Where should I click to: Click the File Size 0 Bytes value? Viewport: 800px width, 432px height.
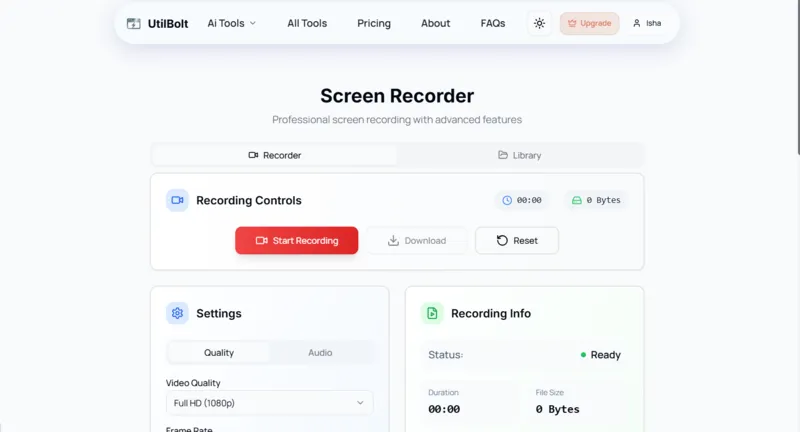558,409
